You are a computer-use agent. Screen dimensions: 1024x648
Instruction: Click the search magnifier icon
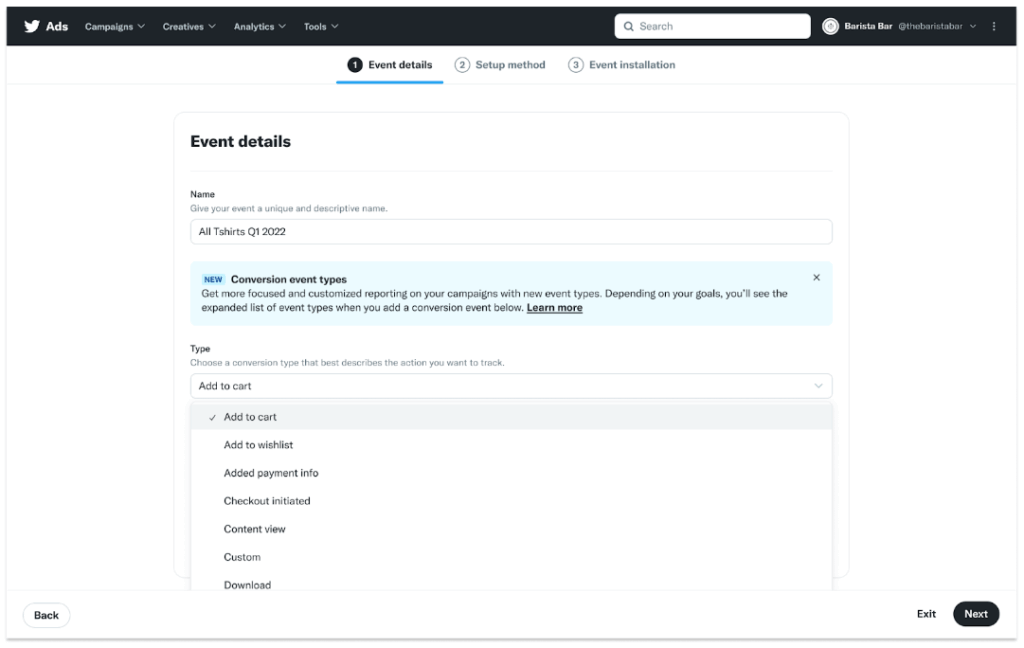pyautogui.click(x=628, y=26)
